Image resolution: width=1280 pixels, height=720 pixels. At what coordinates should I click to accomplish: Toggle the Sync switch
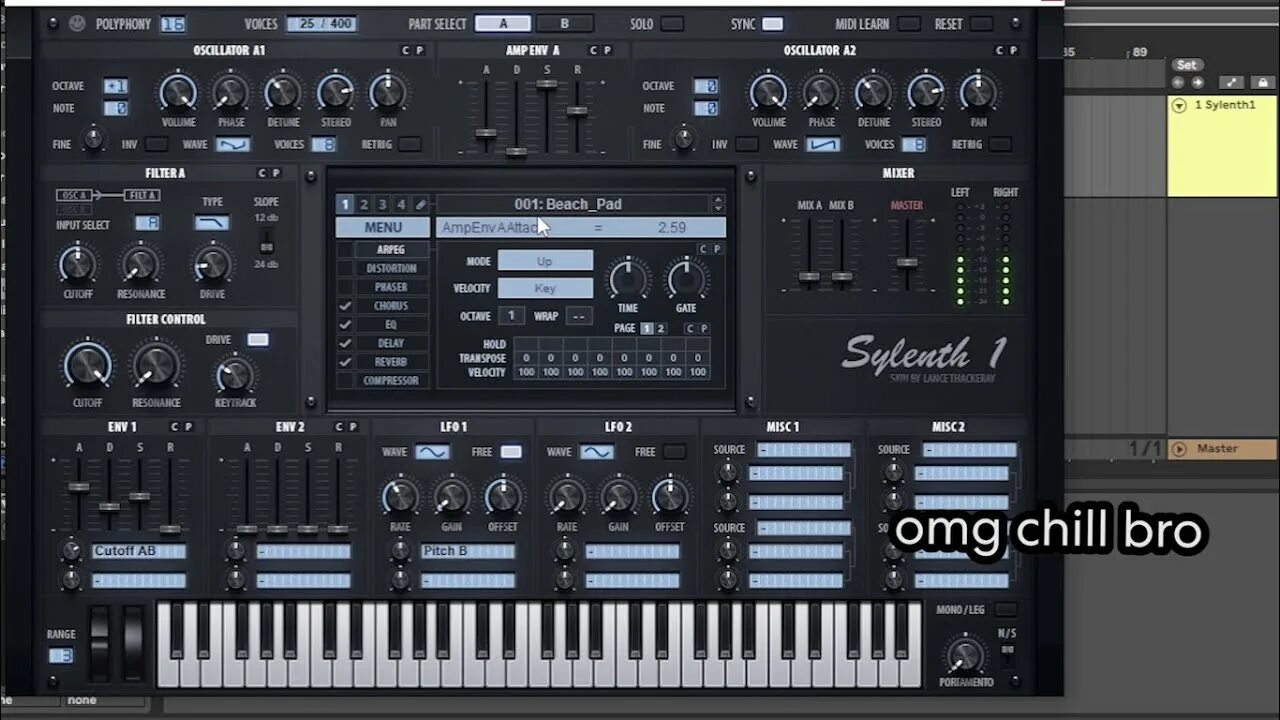[772, 24]
